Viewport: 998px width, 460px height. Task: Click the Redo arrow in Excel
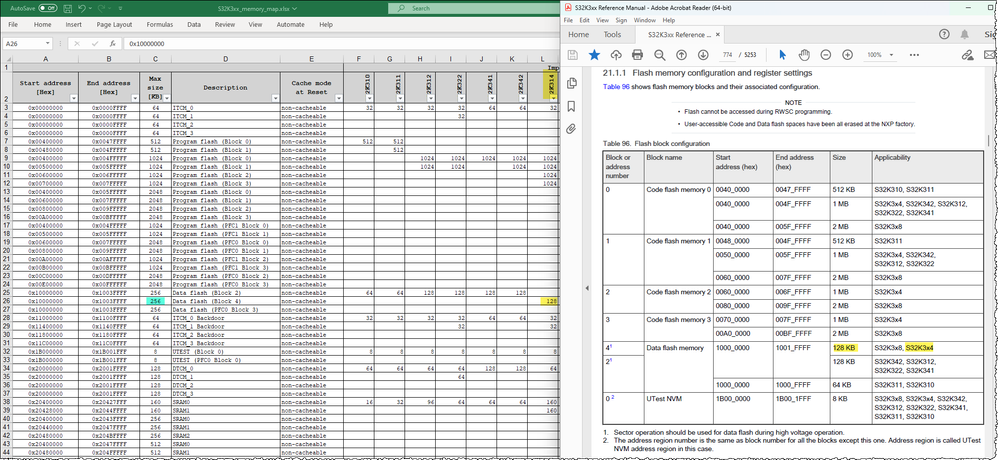pos(102,8)
